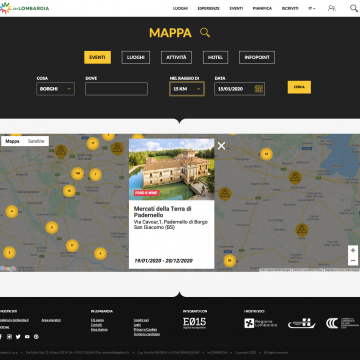Click the FOOD & WINE tag on popup
The image size is (360, 360).
(x=147, y=193)
